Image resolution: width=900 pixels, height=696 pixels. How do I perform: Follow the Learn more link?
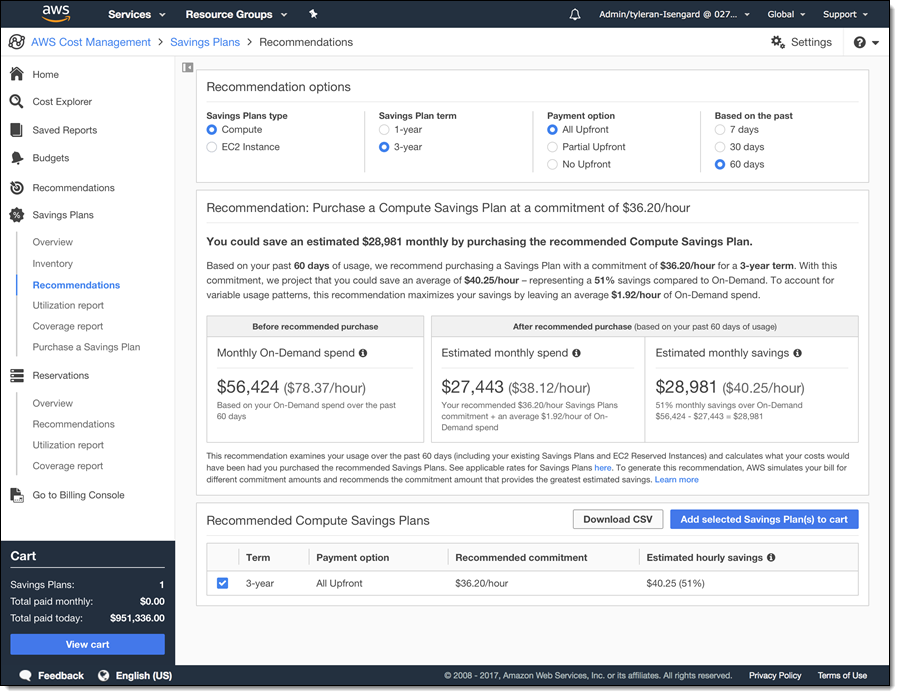pyautogui.click(x=676, y=480)
